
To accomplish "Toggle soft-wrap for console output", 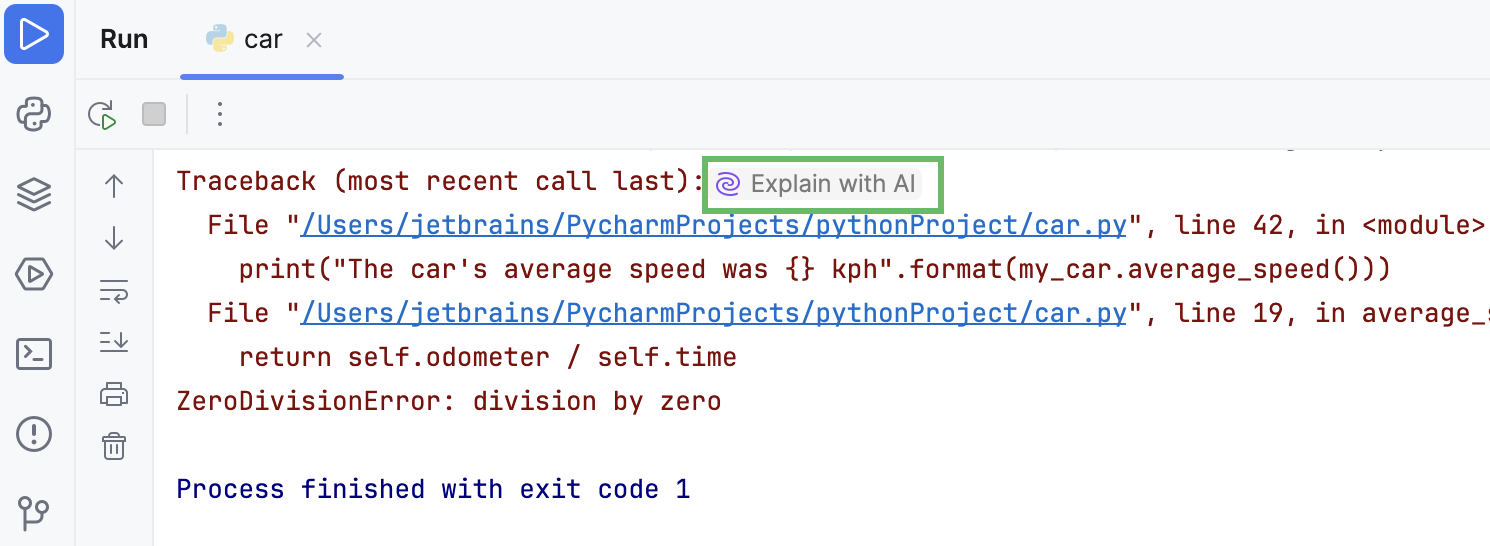I will tap(114, 291).
